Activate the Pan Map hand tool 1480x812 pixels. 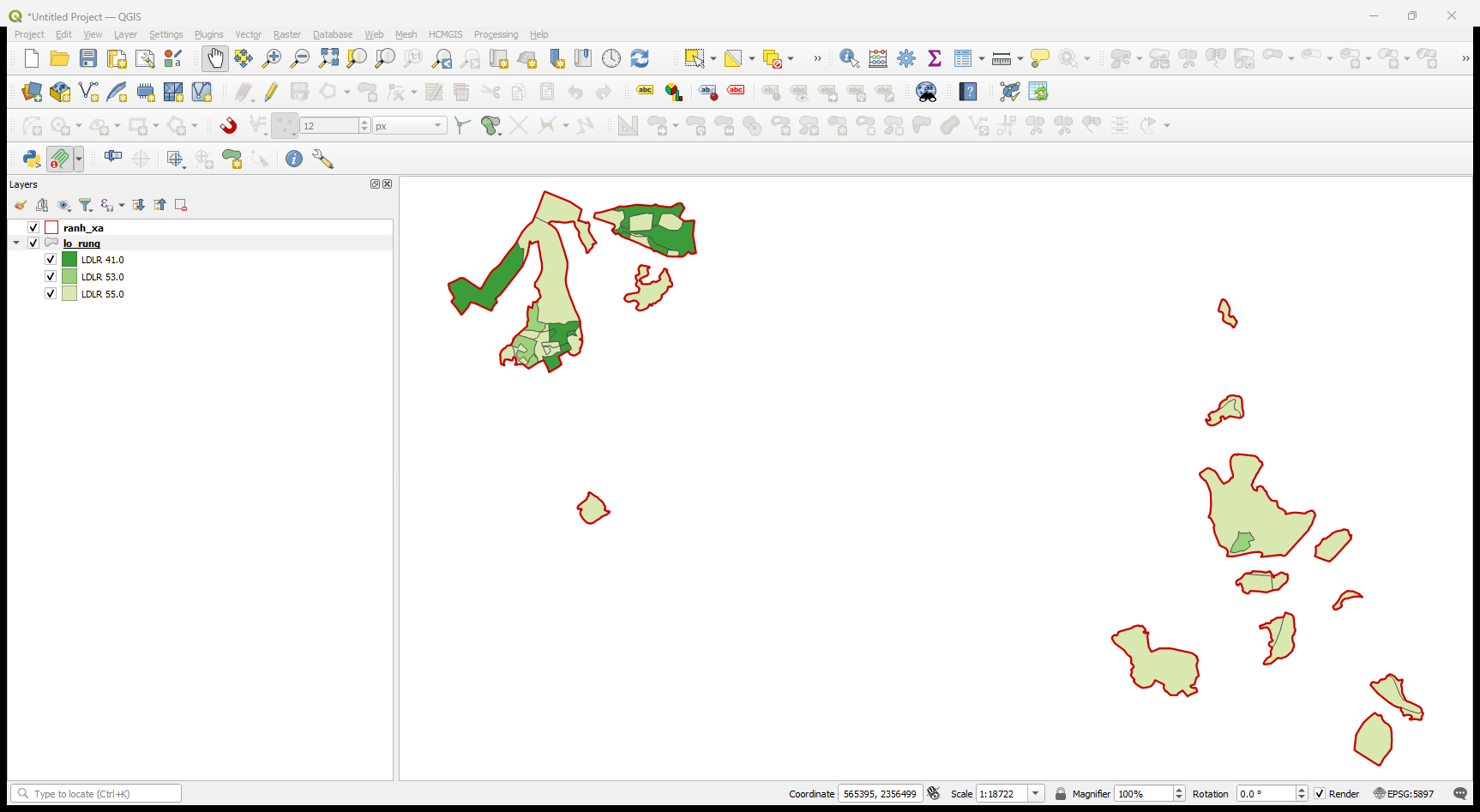click(x=215, y=58)
